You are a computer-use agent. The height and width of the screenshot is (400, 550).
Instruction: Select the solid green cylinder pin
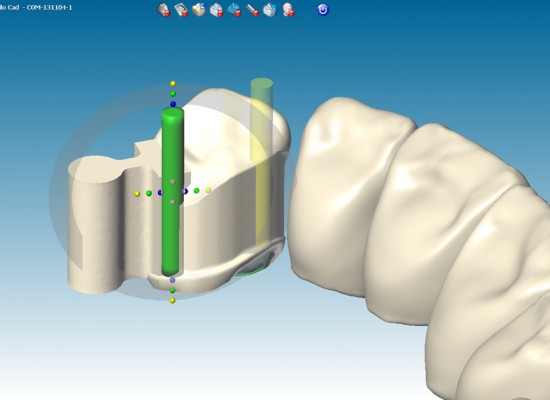(x=172, y=192)
